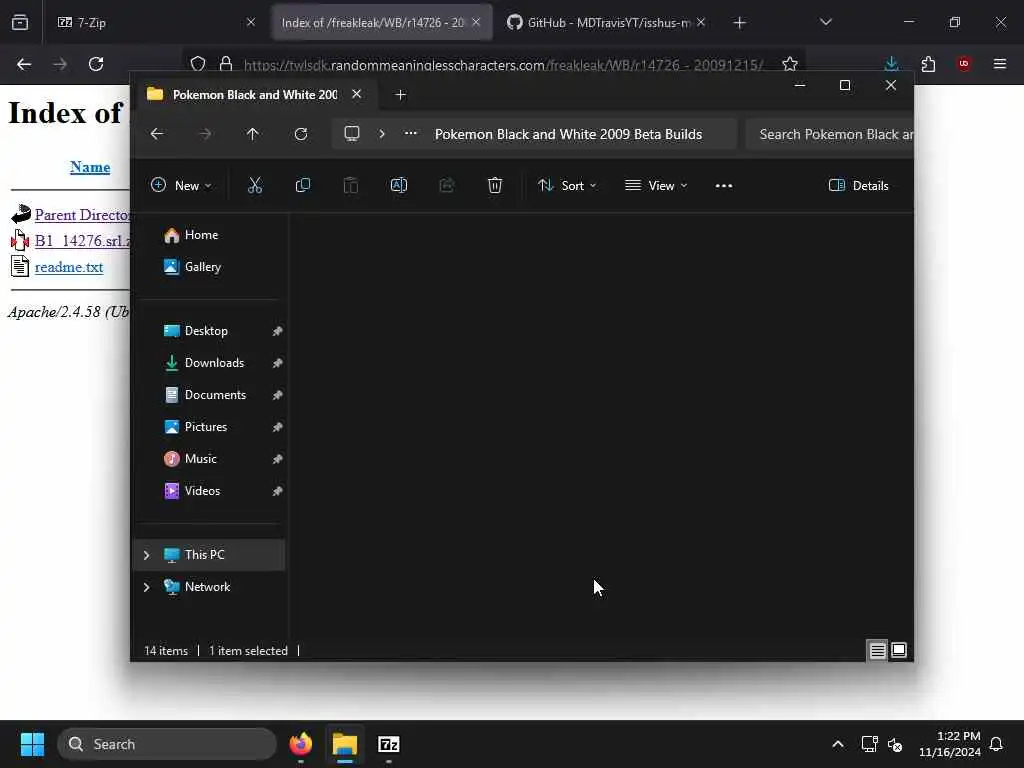Click the Copy icon in Explorer toolbar

pyautogui.click(x=302, y=185)
